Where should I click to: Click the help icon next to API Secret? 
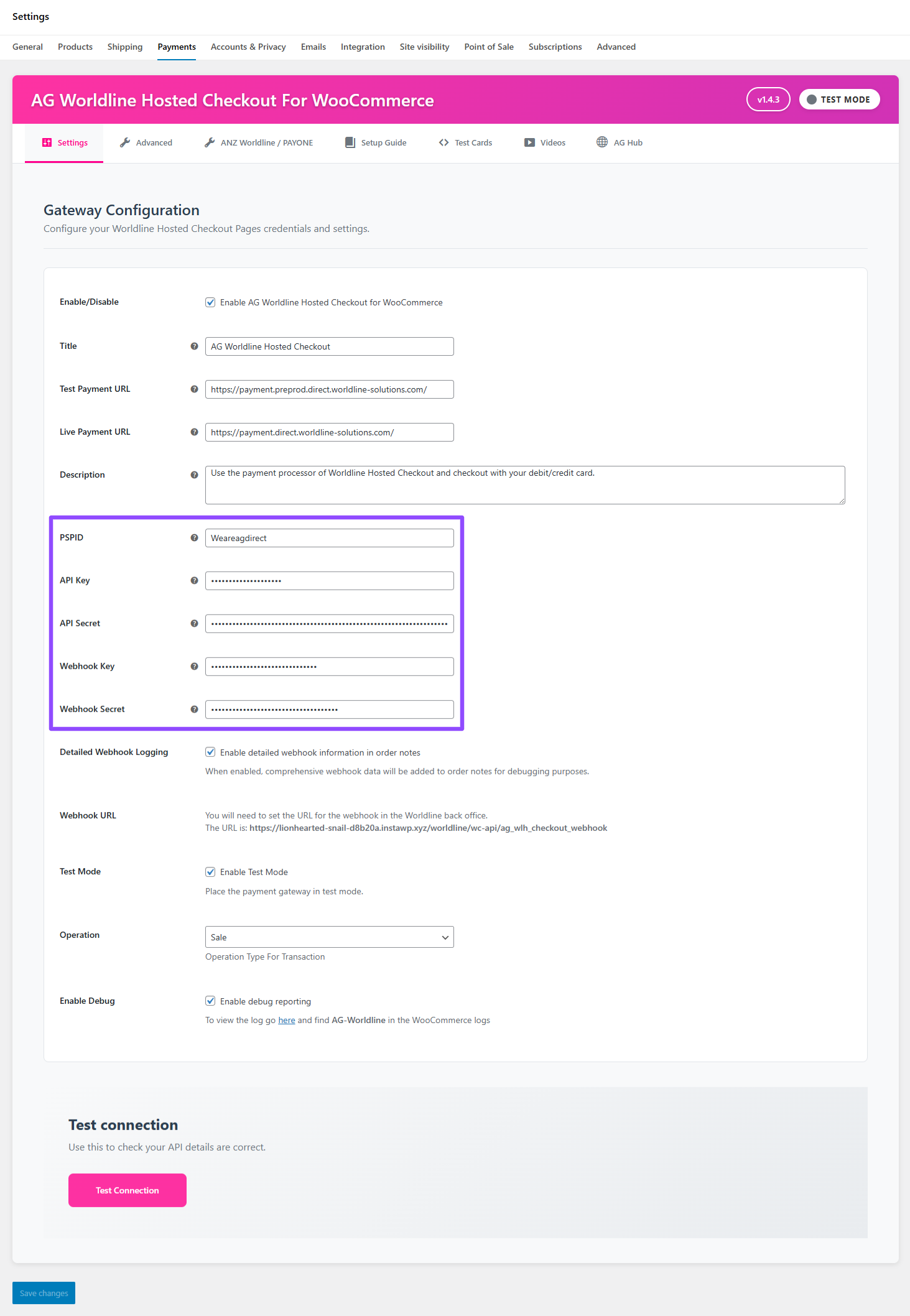tap(194, 624)
